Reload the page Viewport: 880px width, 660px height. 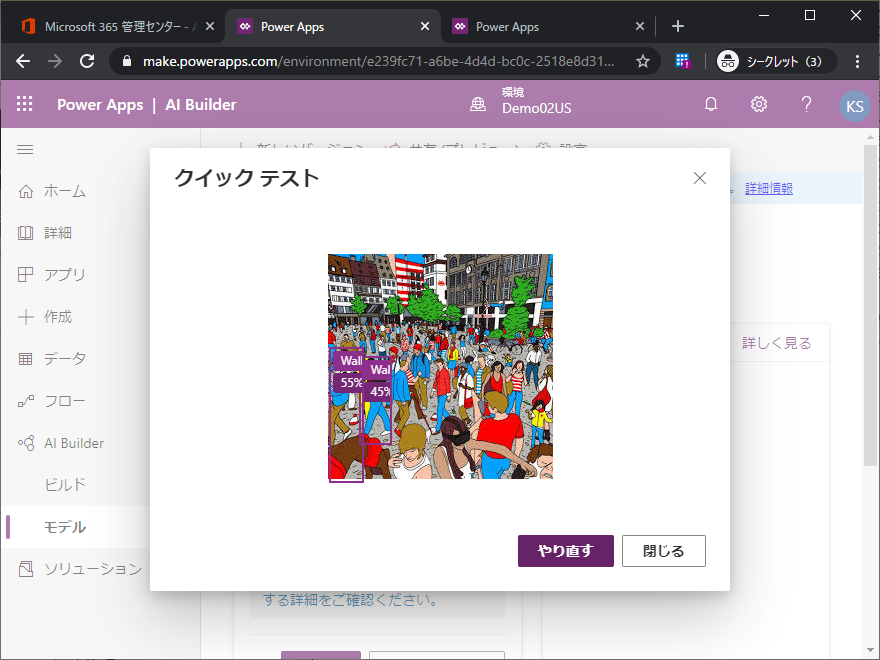click(87, 61)
